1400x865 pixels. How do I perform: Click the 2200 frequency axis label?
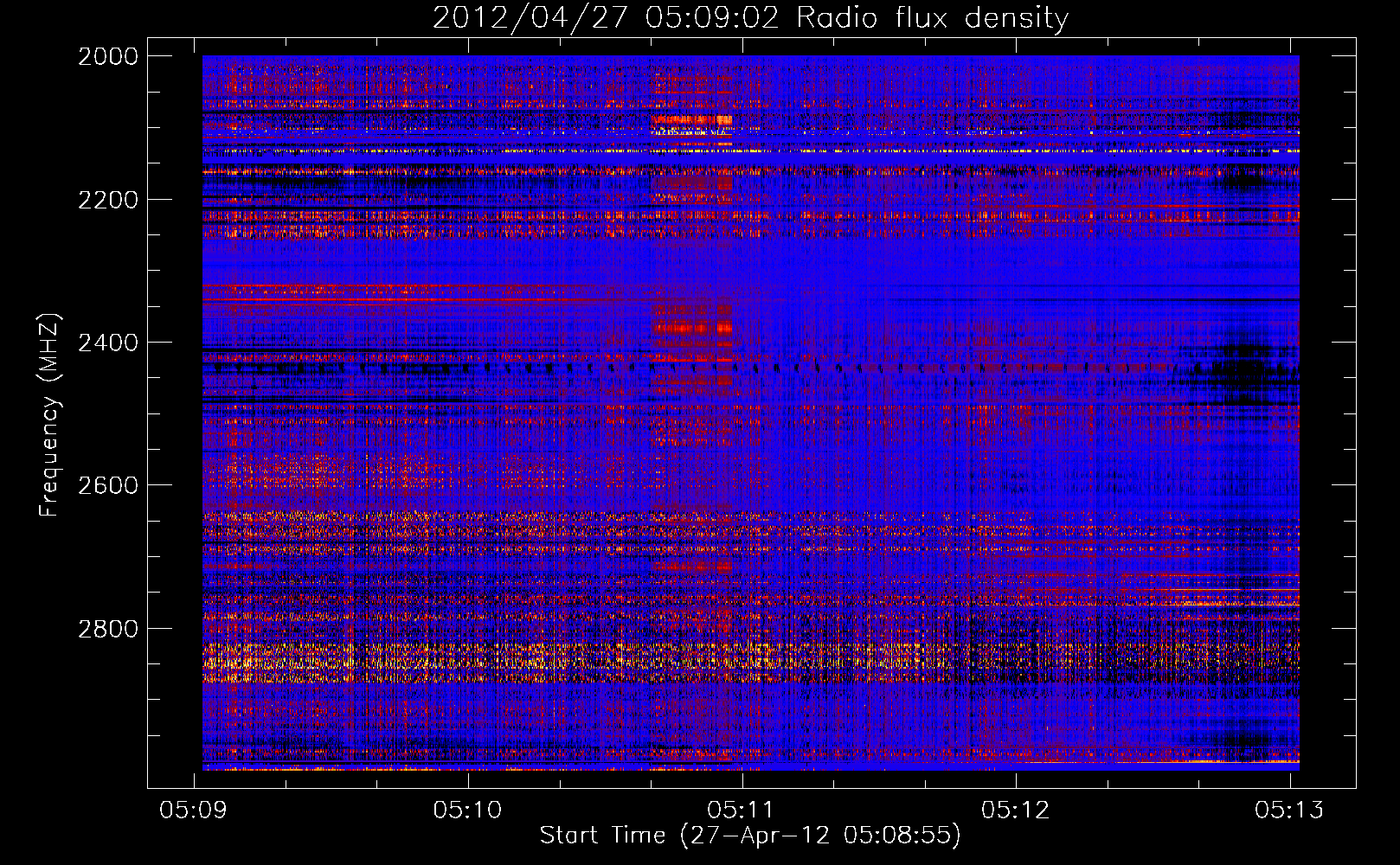pos(108,200)
